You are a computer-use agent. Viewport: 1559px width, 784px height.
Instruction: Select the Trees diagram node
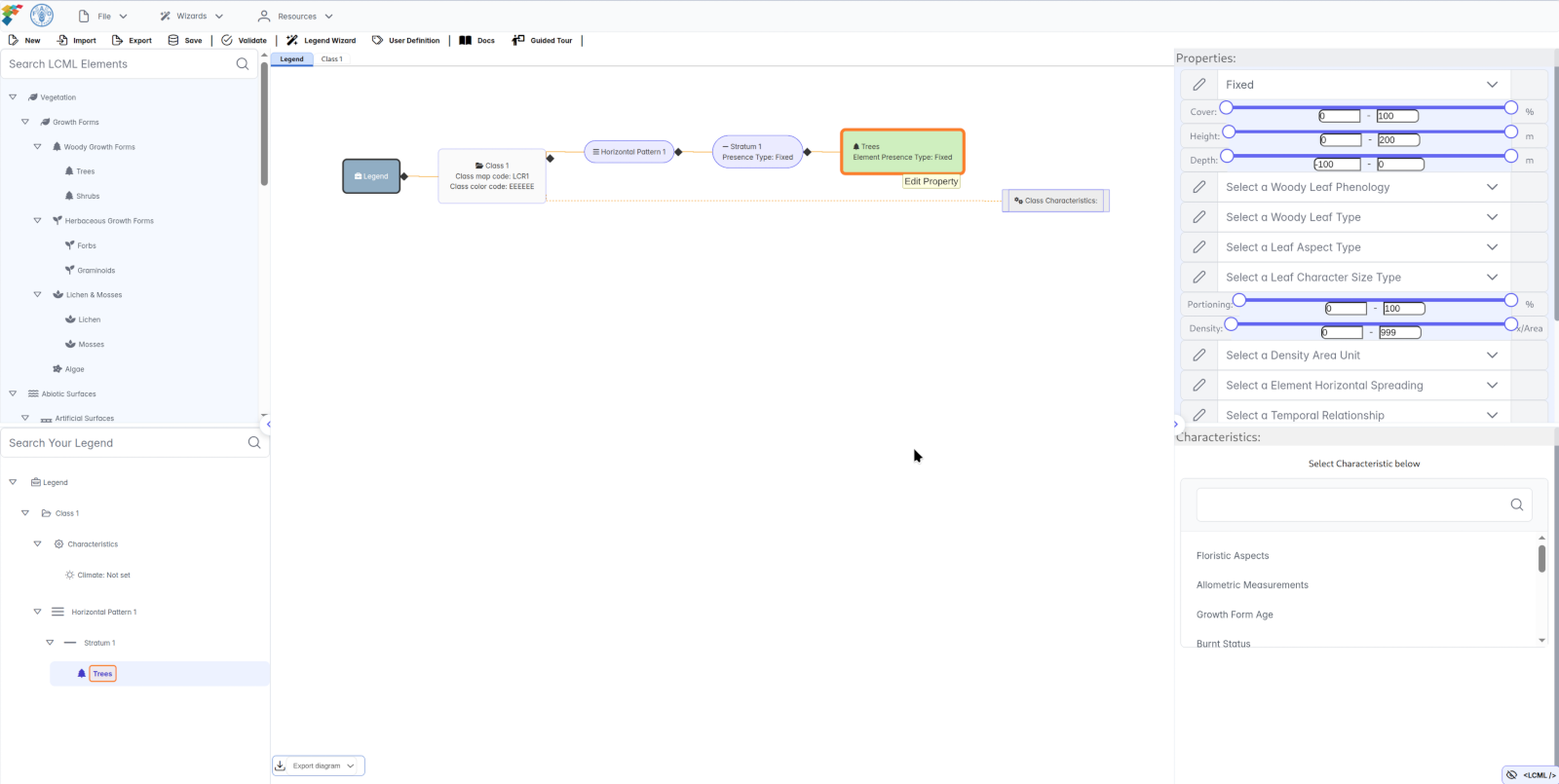point(902,152)
